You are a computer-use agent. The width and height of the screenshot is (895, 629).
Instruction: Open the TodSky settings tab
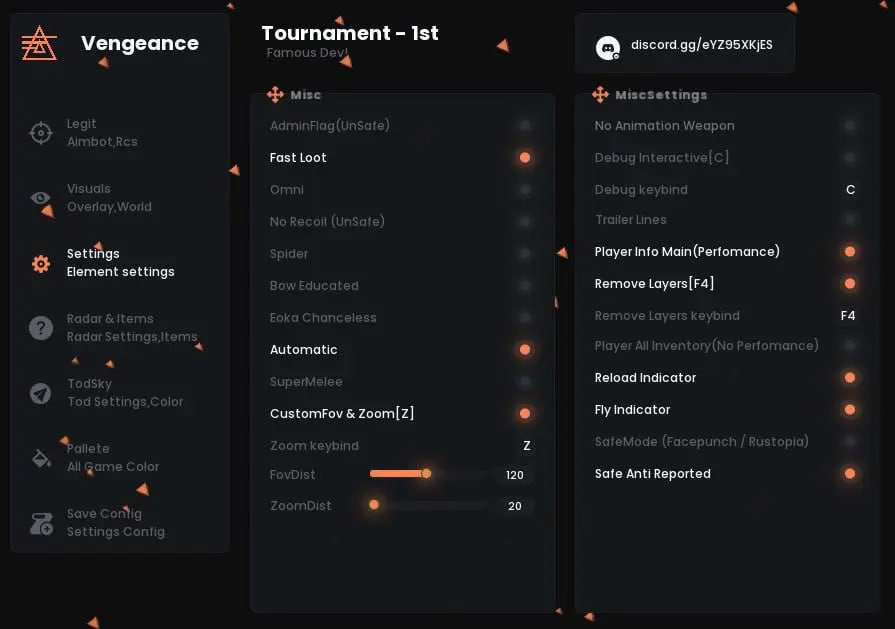pos(124,393)
